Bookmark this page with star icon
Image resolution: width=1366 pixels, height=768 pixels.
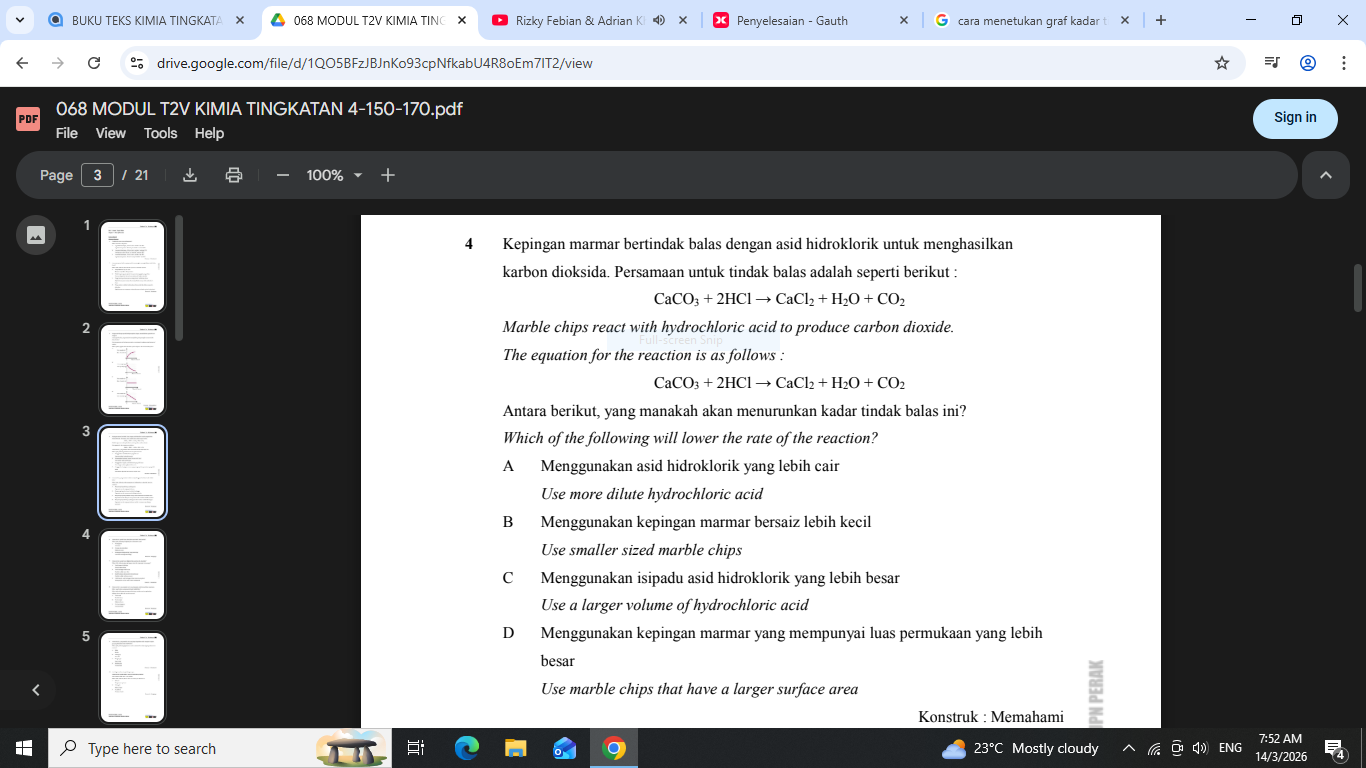coord(1221,63)
